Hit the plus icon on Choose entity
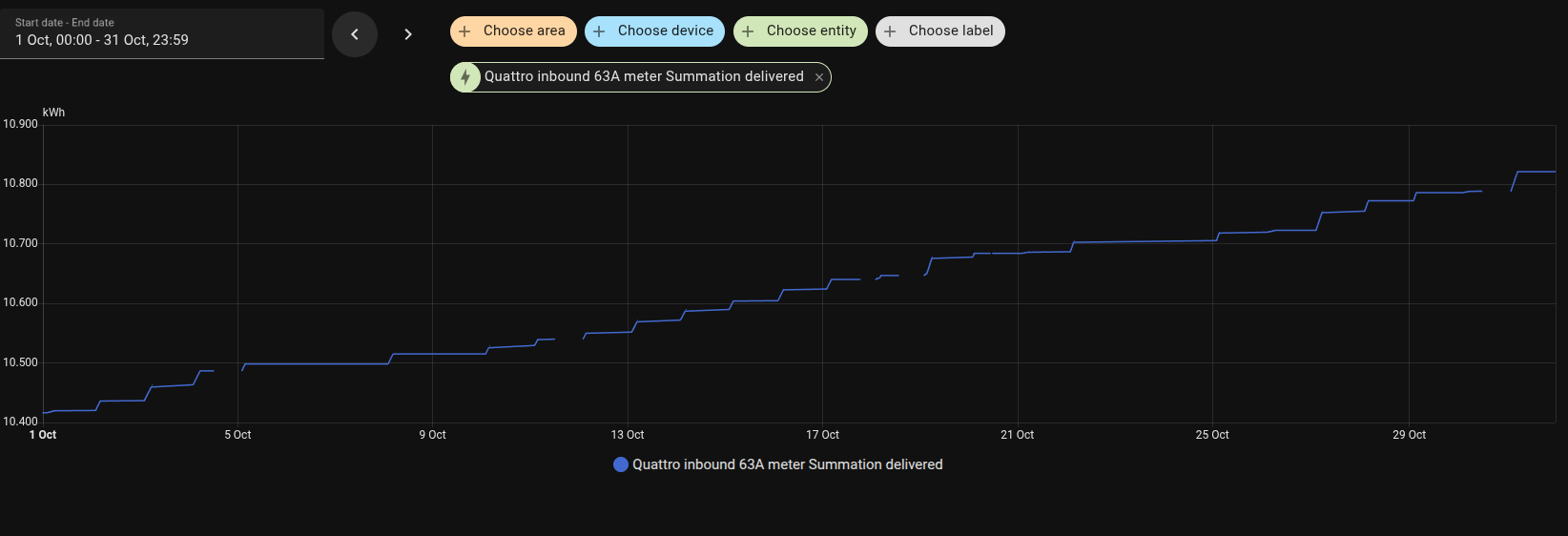The image size is (1568, 536). tap(748, 31)
